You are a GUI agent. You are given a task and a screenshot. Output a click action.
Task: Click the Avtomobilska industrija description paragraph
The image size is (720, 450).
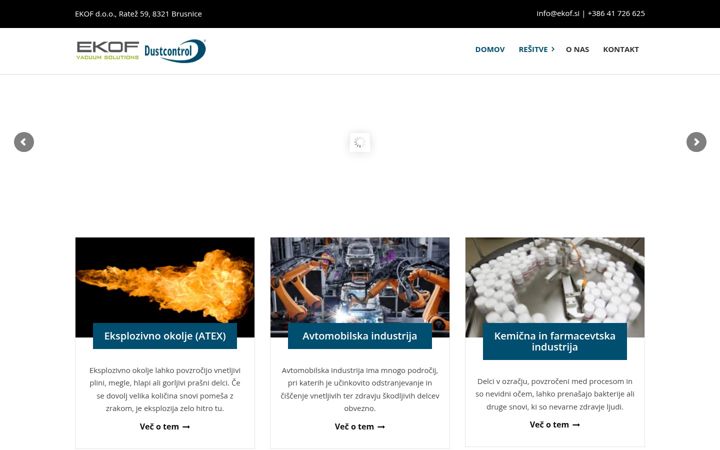[360, 389]
